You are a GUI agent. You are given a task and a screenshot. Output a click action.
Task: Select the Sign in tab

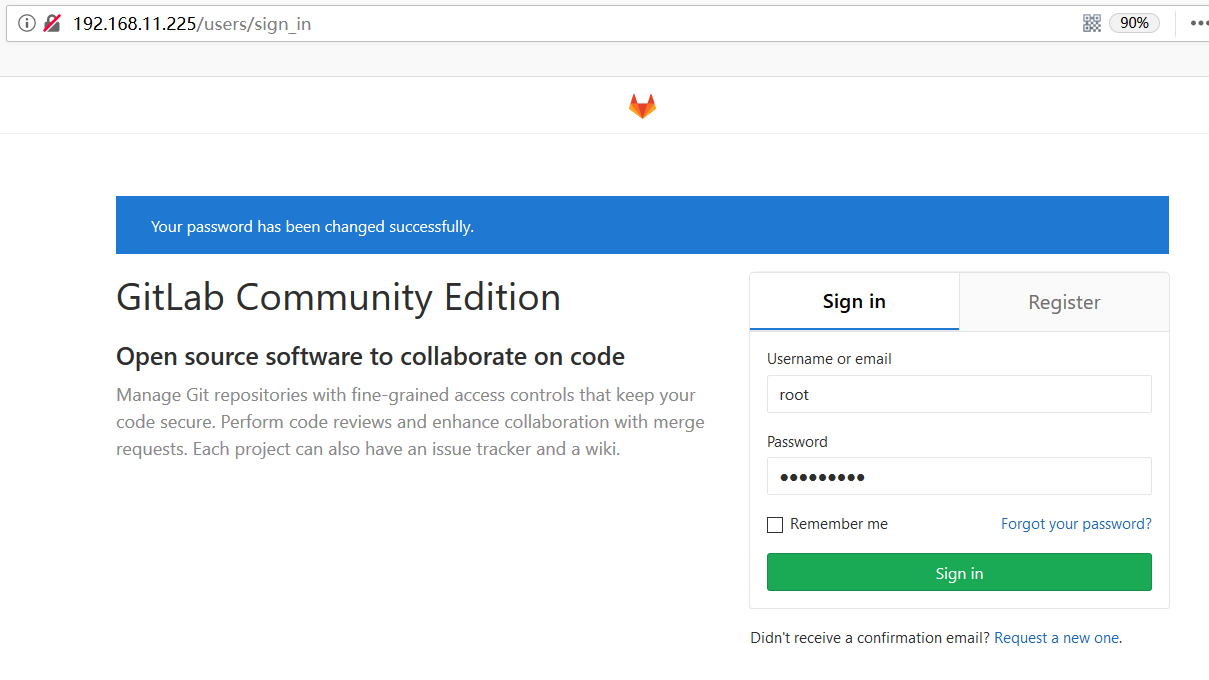[854, 302]
